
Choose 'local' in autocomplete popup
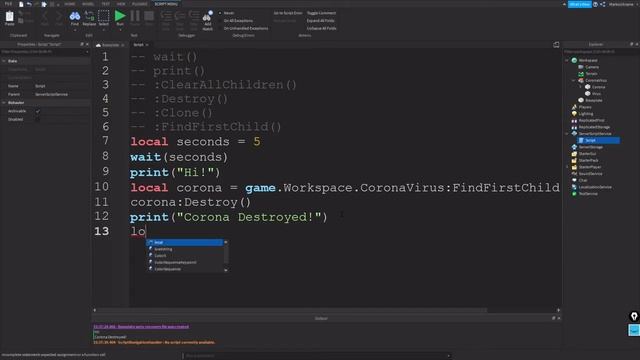tap(185, 242)
